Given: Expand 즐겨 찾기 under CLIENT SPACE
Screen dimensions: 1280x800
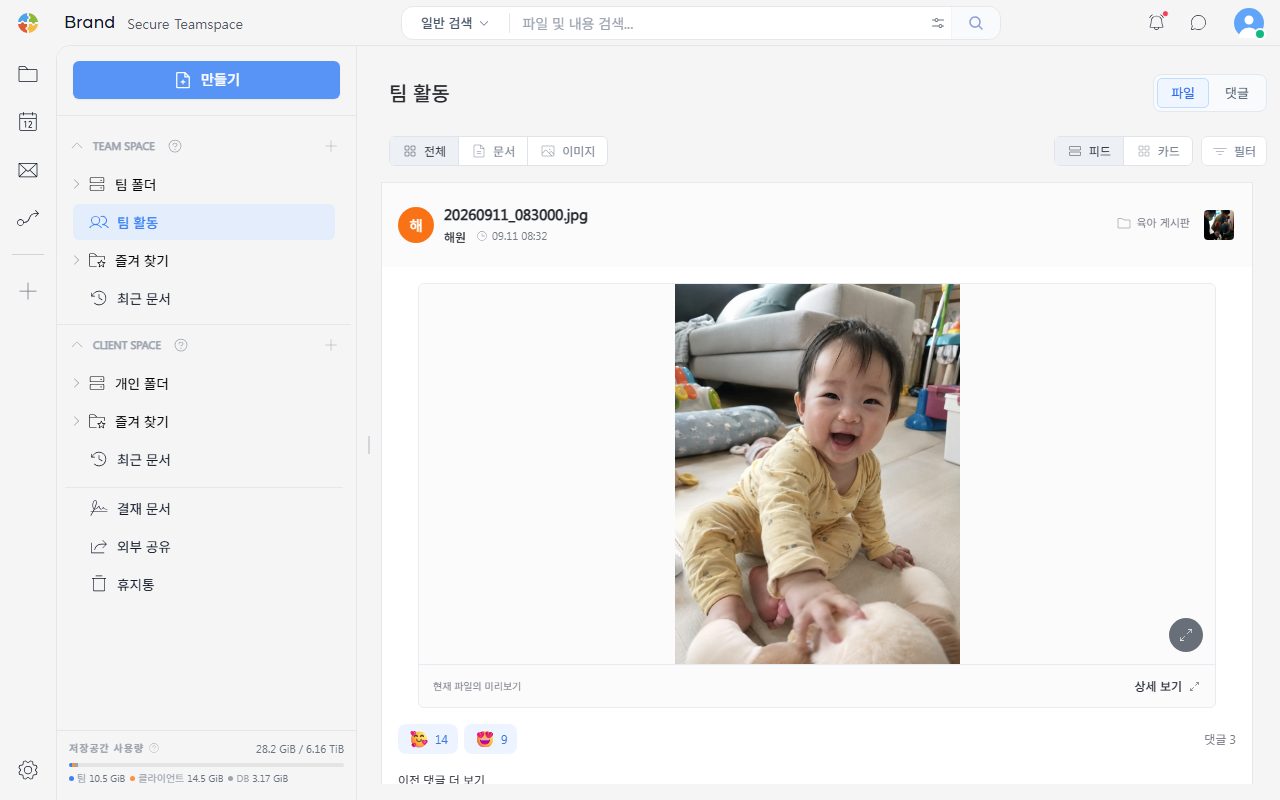Looking at the screenshot, I should point(76,421).
